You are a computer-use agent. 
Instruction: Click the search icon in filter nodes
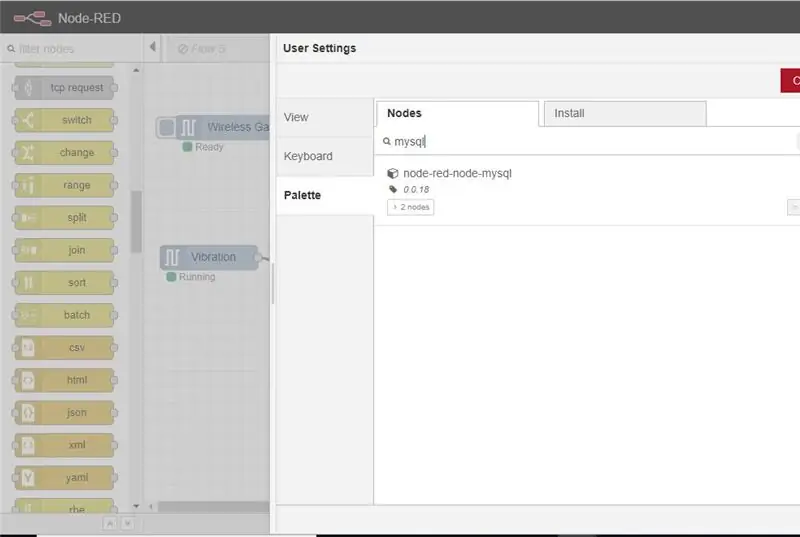pyautogui.click(x=11, y=49)
